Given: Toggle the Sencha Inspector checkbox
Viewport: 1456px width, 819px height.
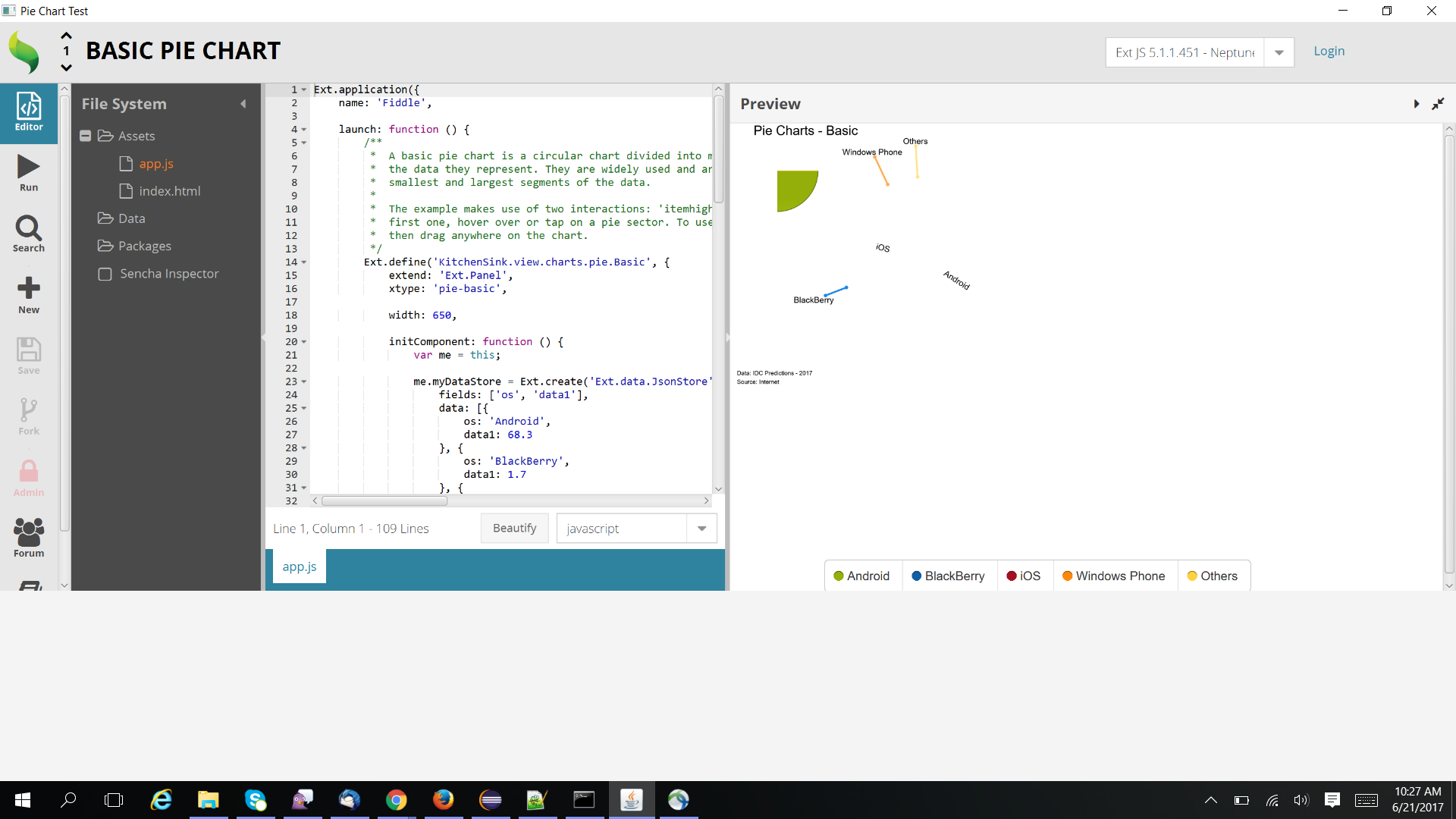Looking at the screenshot, I should tap(105, 274).
